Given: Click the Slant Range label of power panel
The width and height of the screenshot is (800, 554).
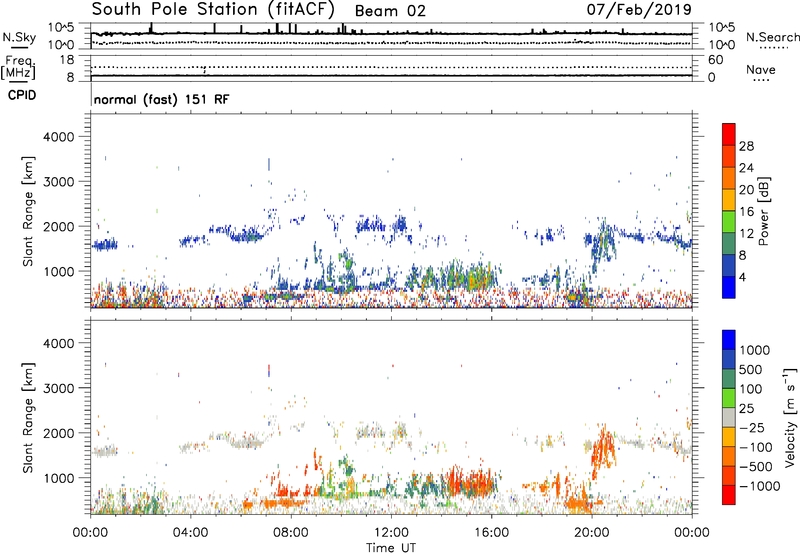Looking at the screenshot, I should [x=28, y=211].
